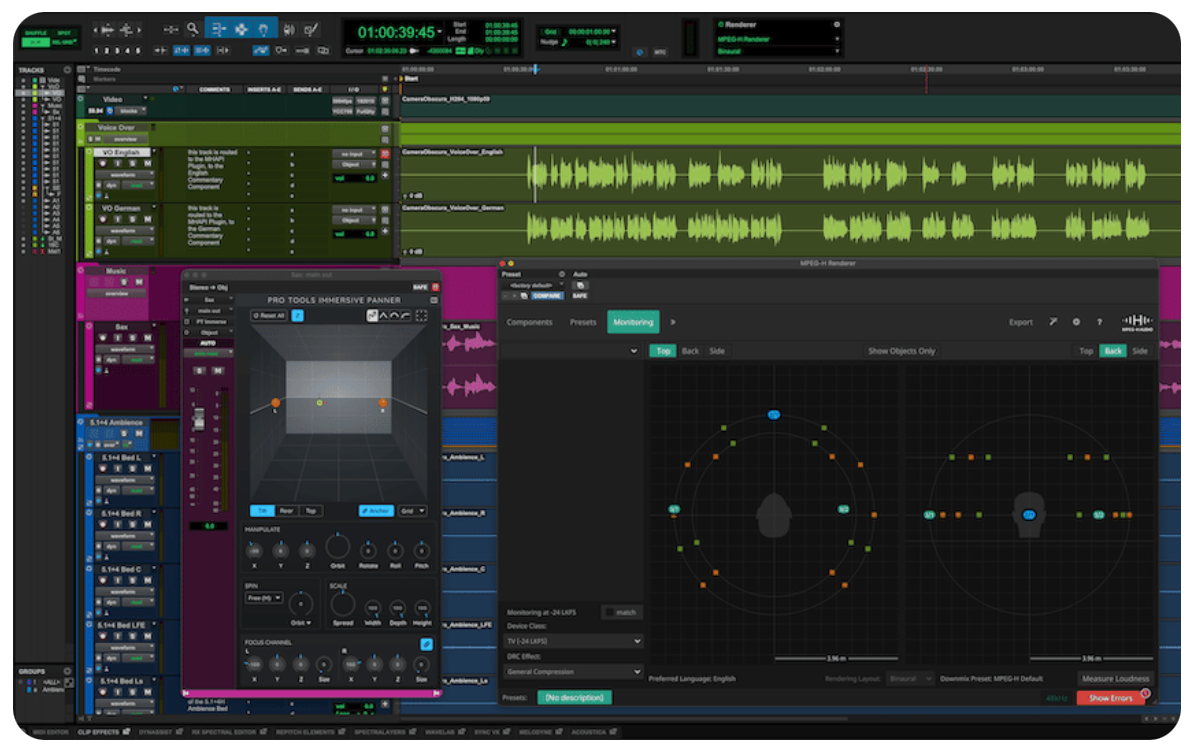Open the empty dropdown above the renderer component list

tap(571, 351)
